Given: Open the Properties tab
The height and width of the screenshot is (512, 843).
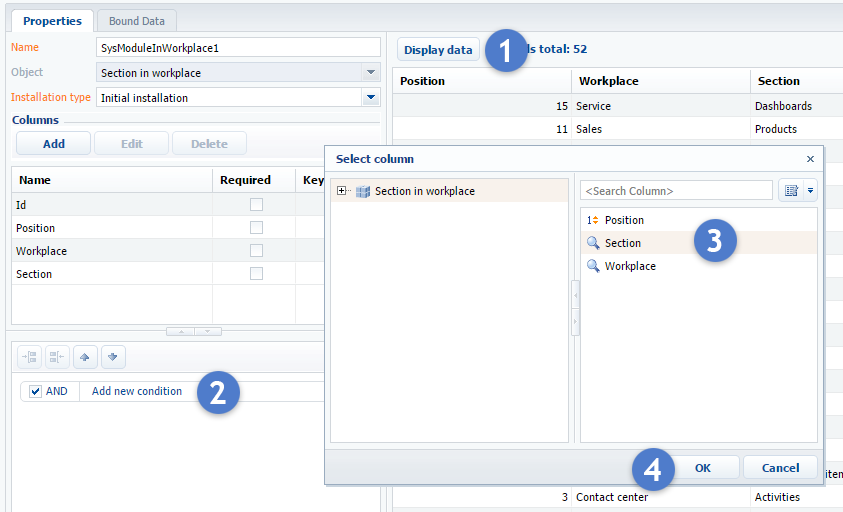Looking at the screenshot, I should click(x=52, y=20).
